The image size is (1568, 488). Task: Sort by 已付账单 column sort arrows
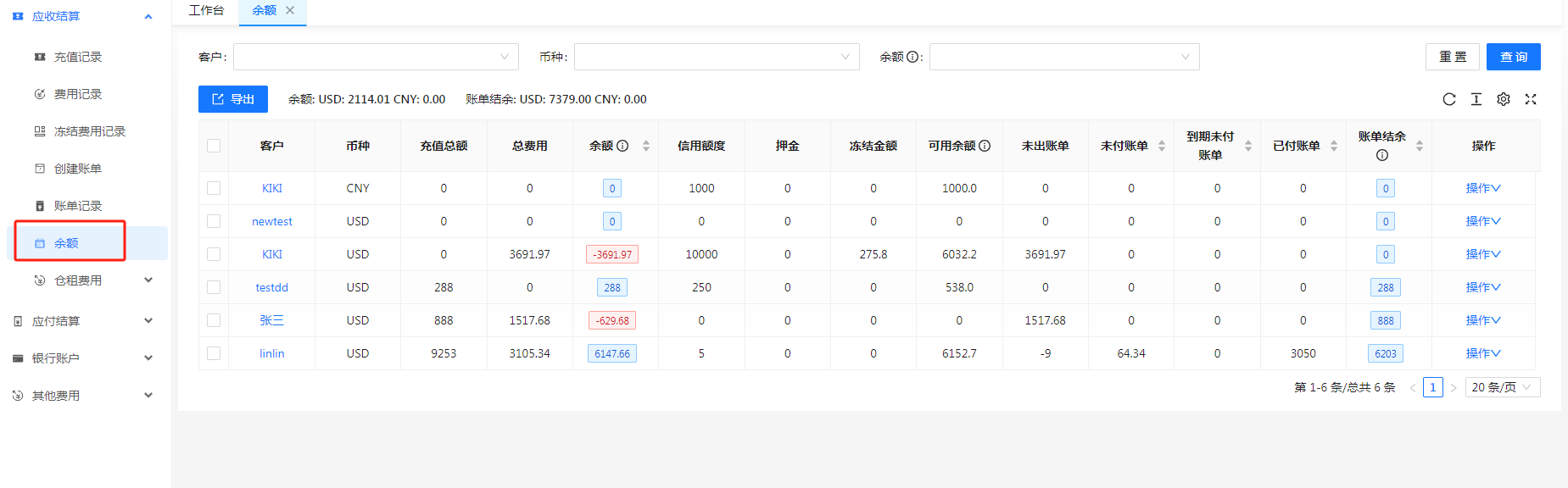tap(1334, 146)
